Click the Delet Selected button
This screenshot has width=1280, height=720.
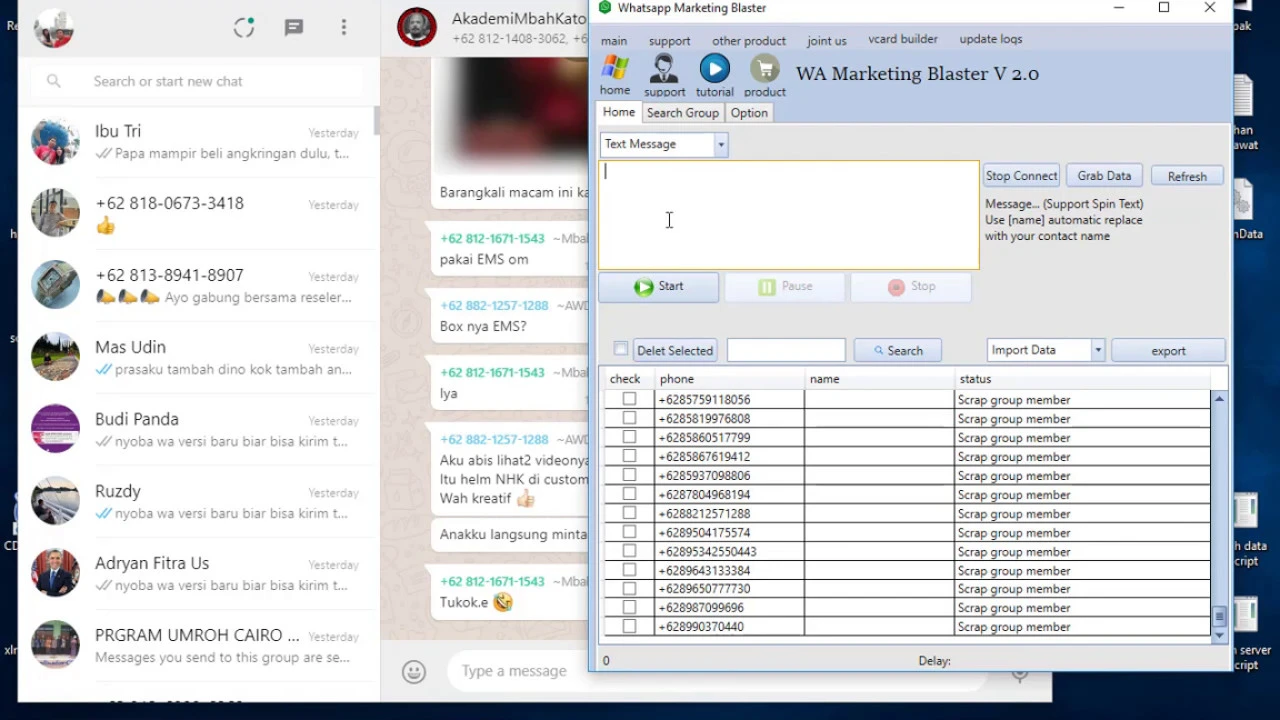(x=675, y=350)
